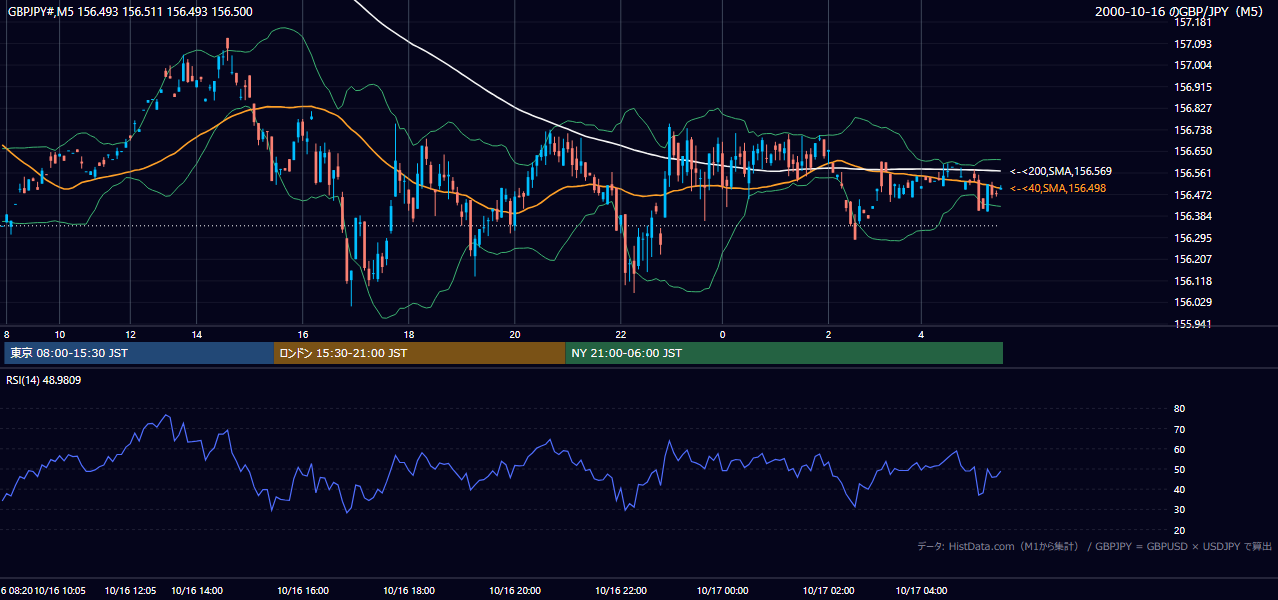Image resolution: width=1278 pixels, height=600 pixels.
Task: Click RSI scale value 60
Action: pyautogui.click(x=1179, y=449)
